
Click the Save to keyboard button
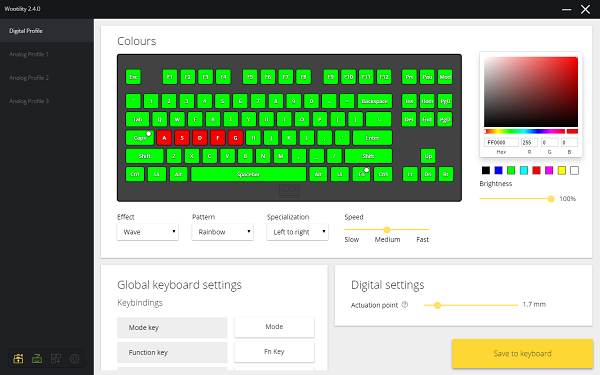(x=522, y=354)
